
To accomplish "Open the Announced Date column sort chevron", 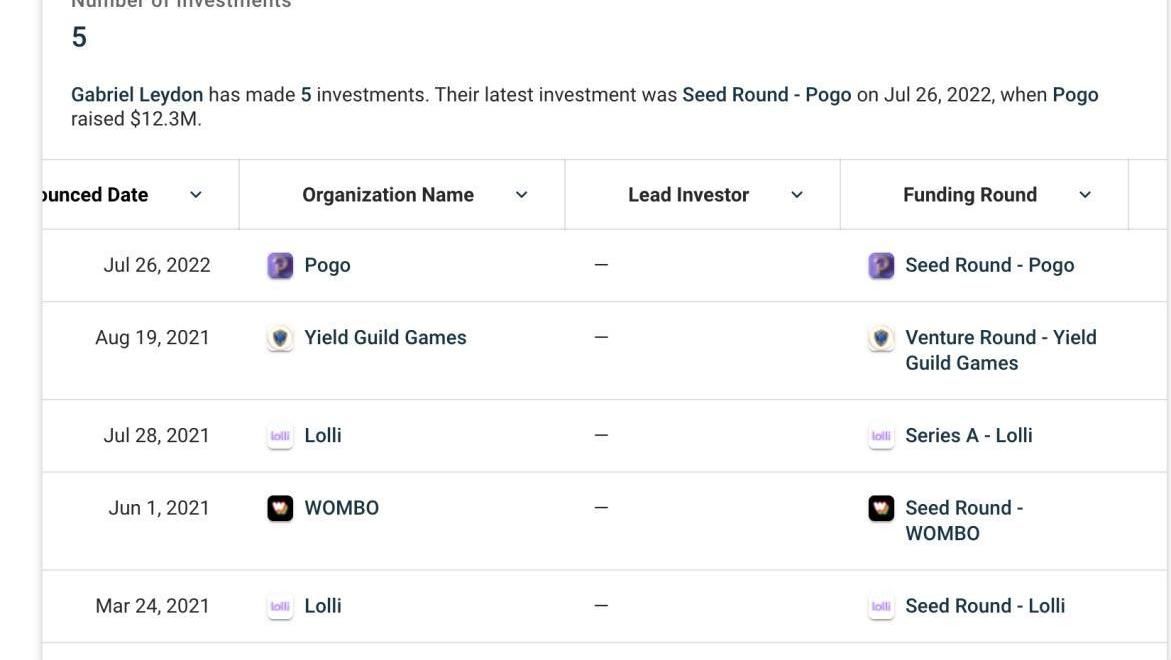I will pyautogui.click(x=196, y=195).
